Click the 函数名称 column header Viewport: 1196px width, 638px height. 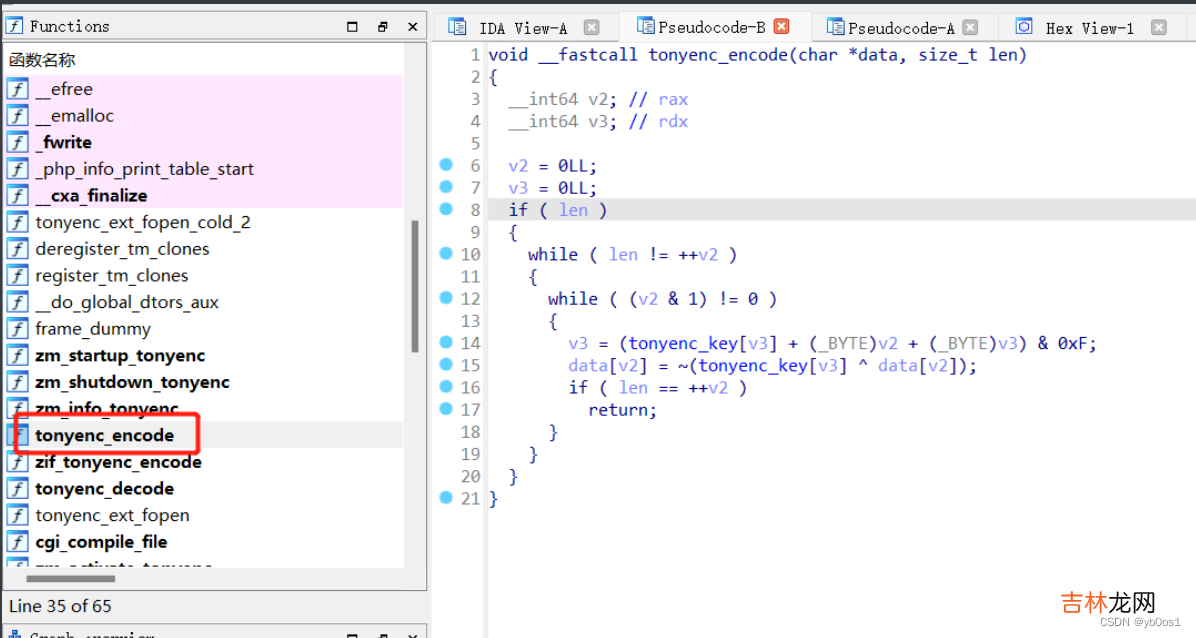point(42,60)
